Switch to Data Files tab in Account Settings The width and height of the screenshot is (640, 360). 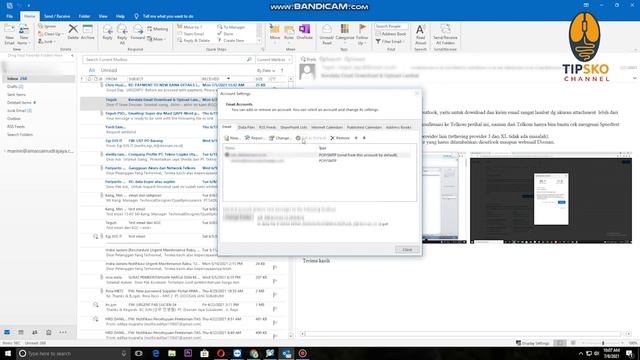246,127
